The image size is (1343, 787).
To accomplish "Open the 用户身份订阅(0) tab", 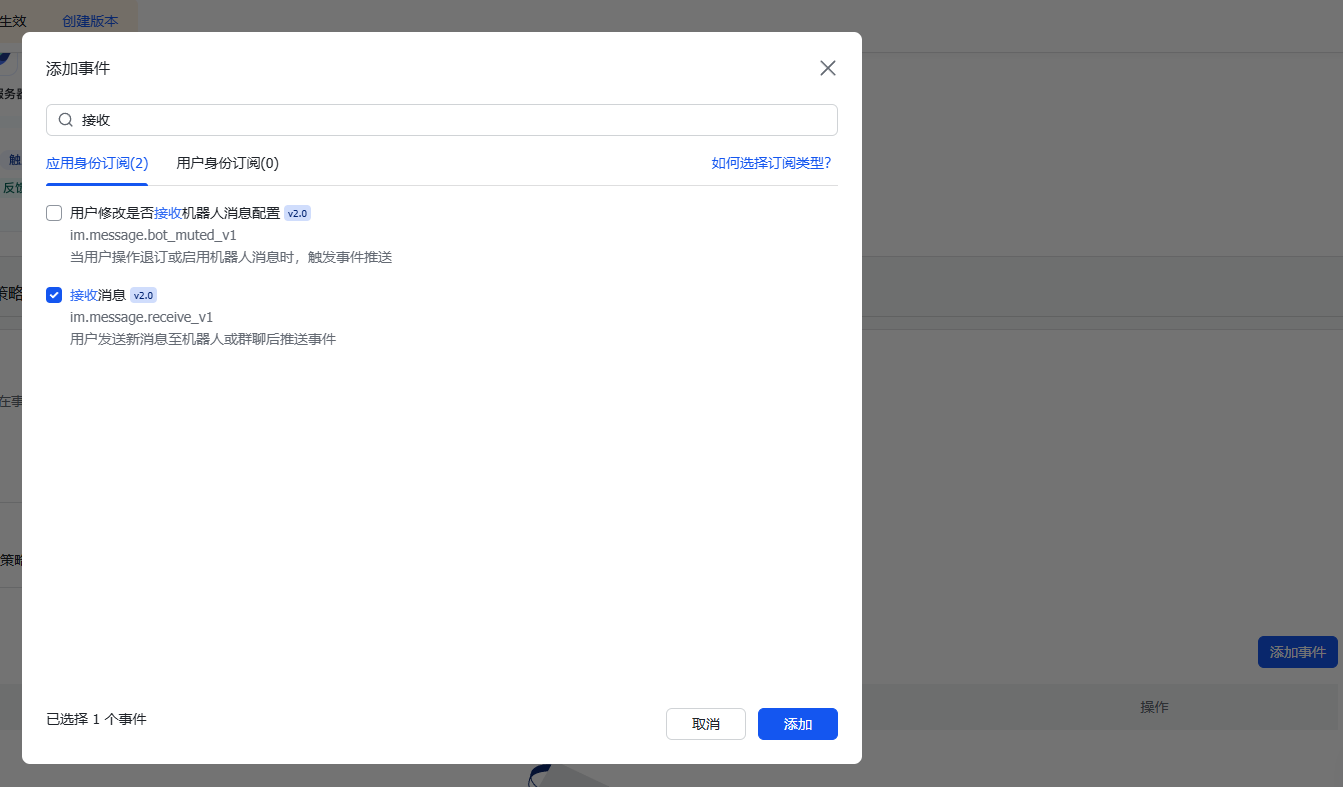I will [227, 163].
